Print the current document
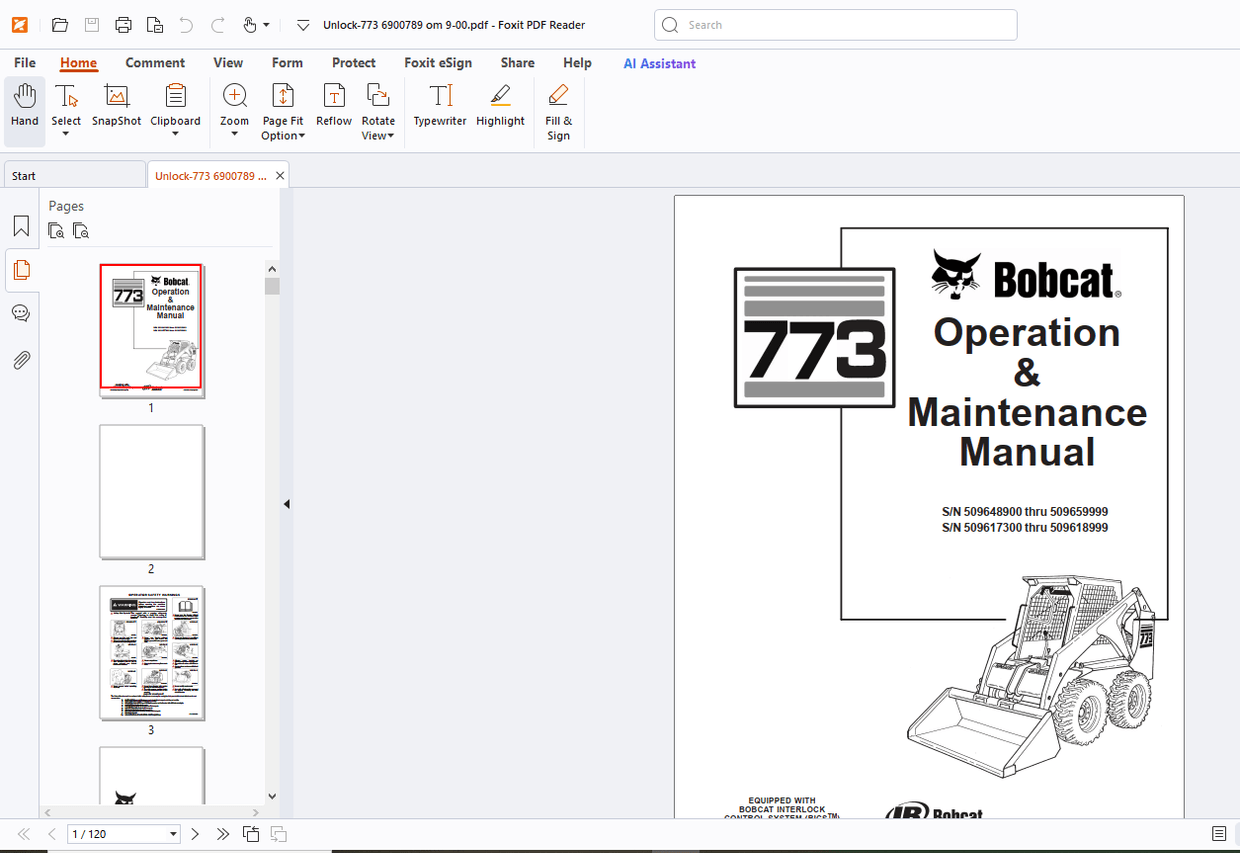Image resolution: width=1240 pixels, height=853 pixels. [123, 24]
